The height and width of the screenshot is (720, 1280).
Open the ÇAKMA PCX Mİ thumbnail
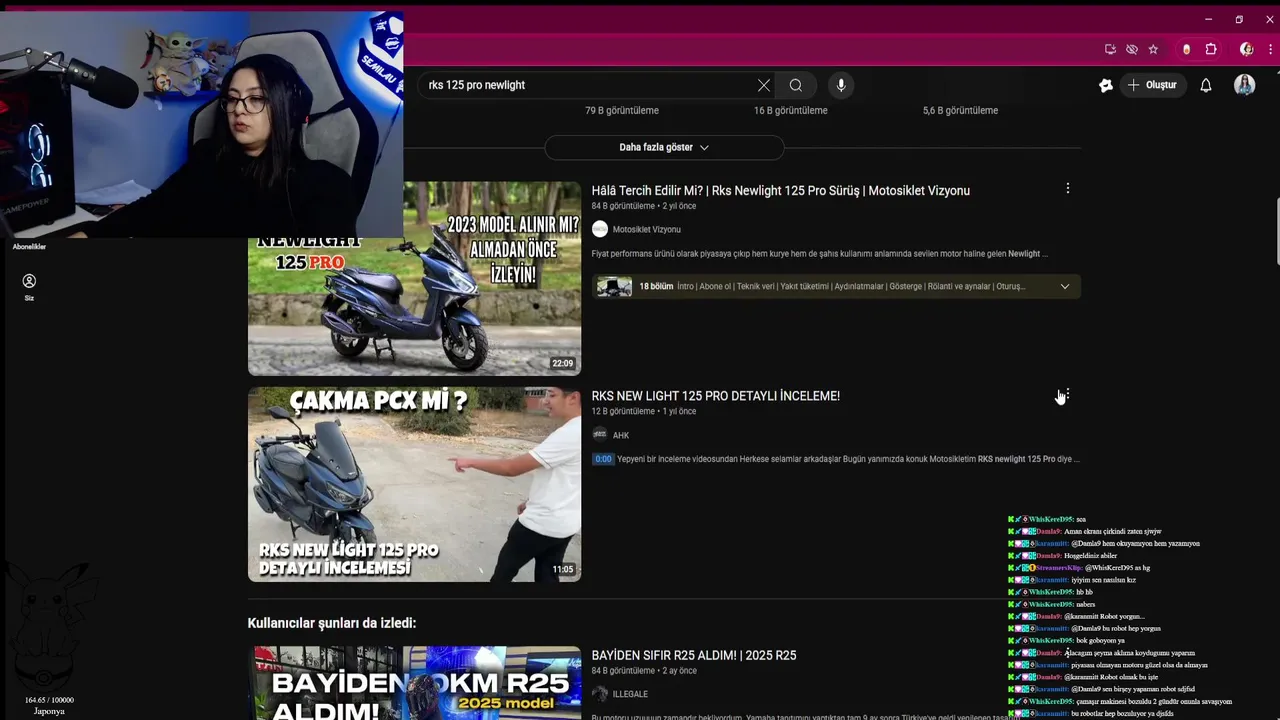click(x=414, y=484)
